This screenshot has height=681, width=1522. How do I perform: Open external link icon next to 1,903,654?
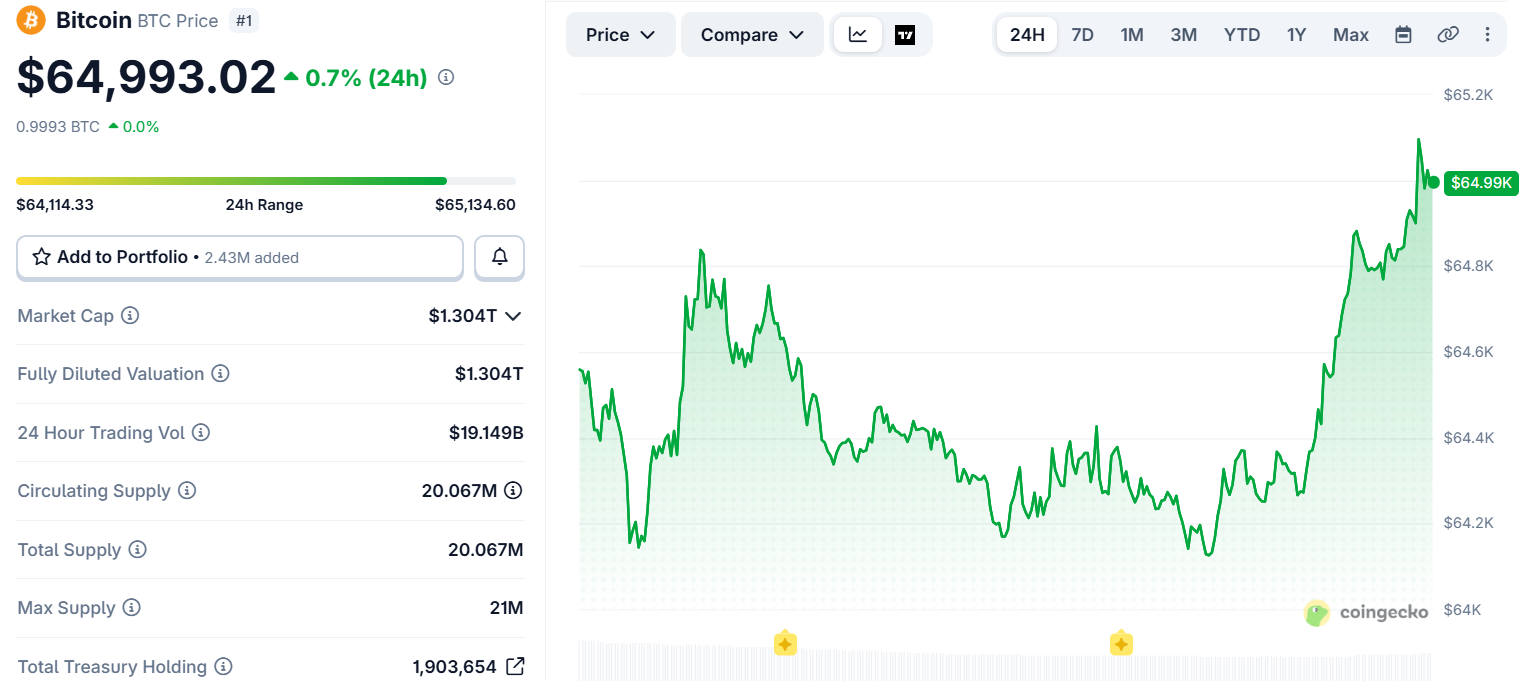(x=515, y=666)
